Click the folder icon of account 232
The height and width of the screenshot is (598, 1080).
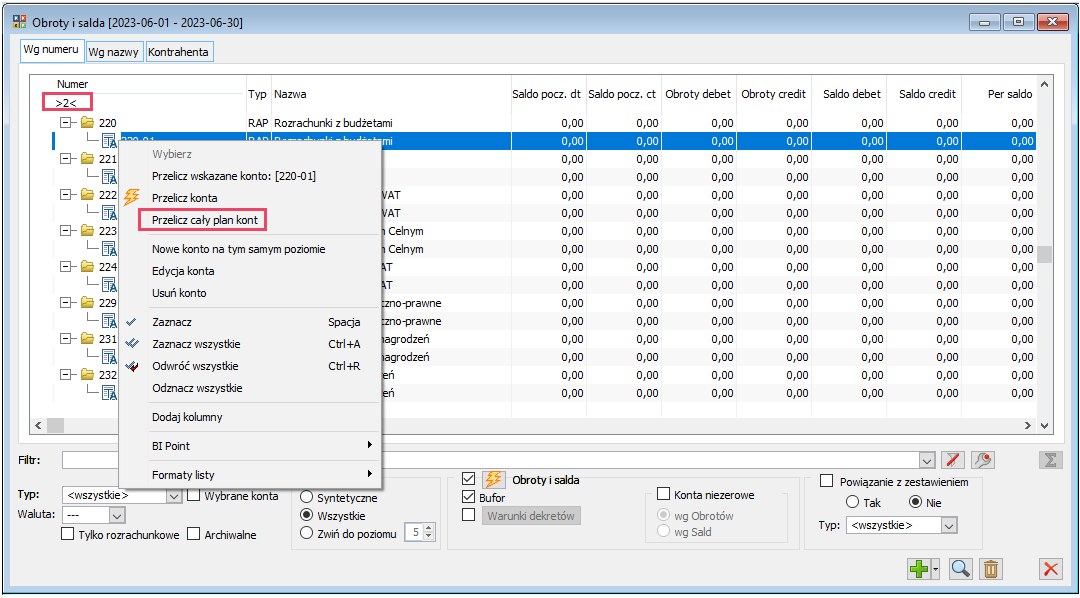87,375
